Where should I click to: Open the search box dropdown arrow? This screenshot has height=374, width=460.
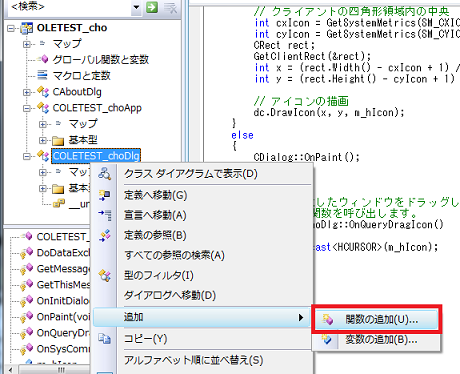click(136, 7)
